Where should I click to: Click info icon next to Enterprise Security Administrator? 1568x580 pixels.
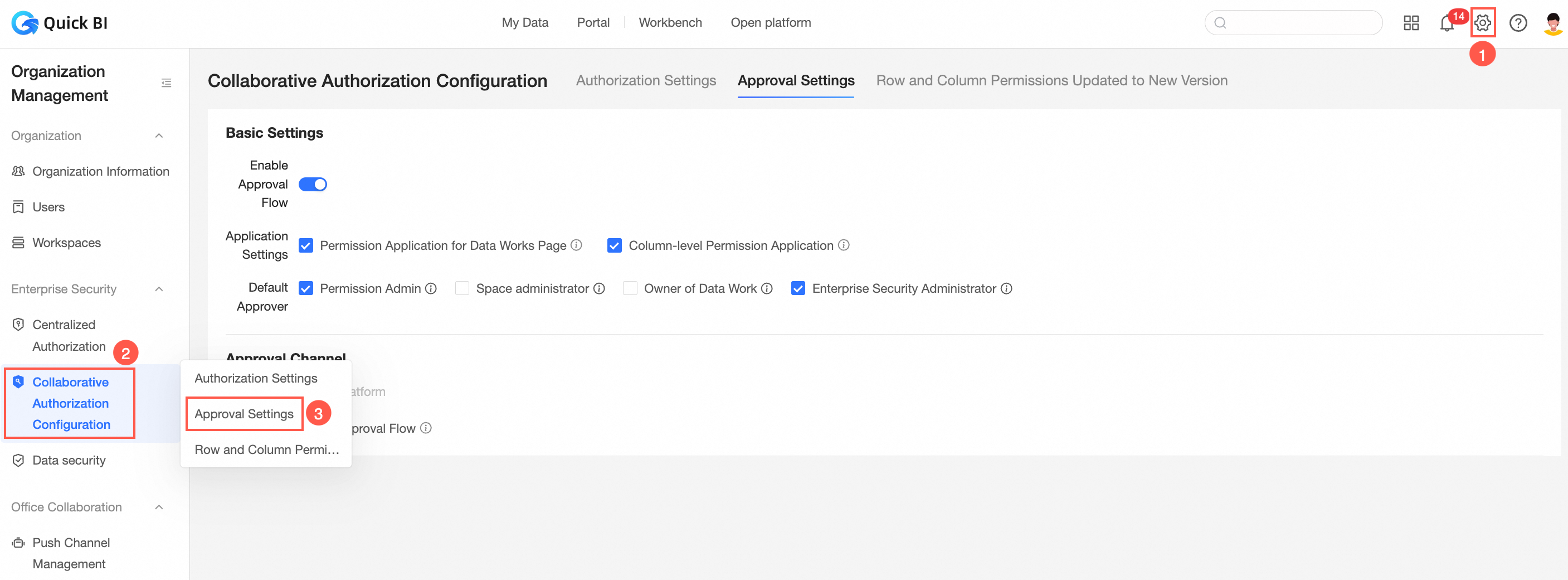[1006, 288]
